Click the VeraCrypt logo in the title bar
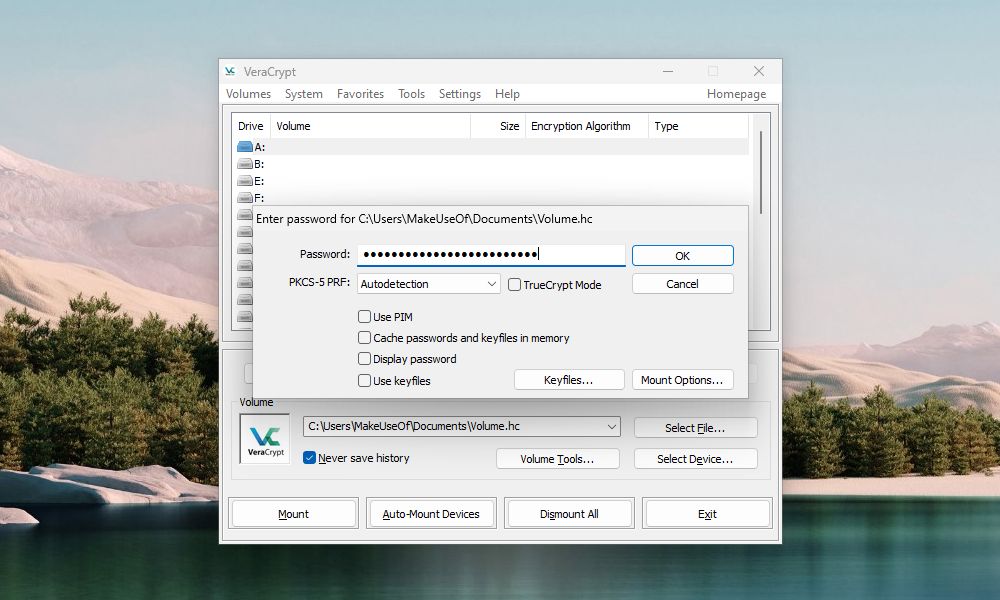The width and height of the screenshot is (1000, 600). tap(230, 71)
